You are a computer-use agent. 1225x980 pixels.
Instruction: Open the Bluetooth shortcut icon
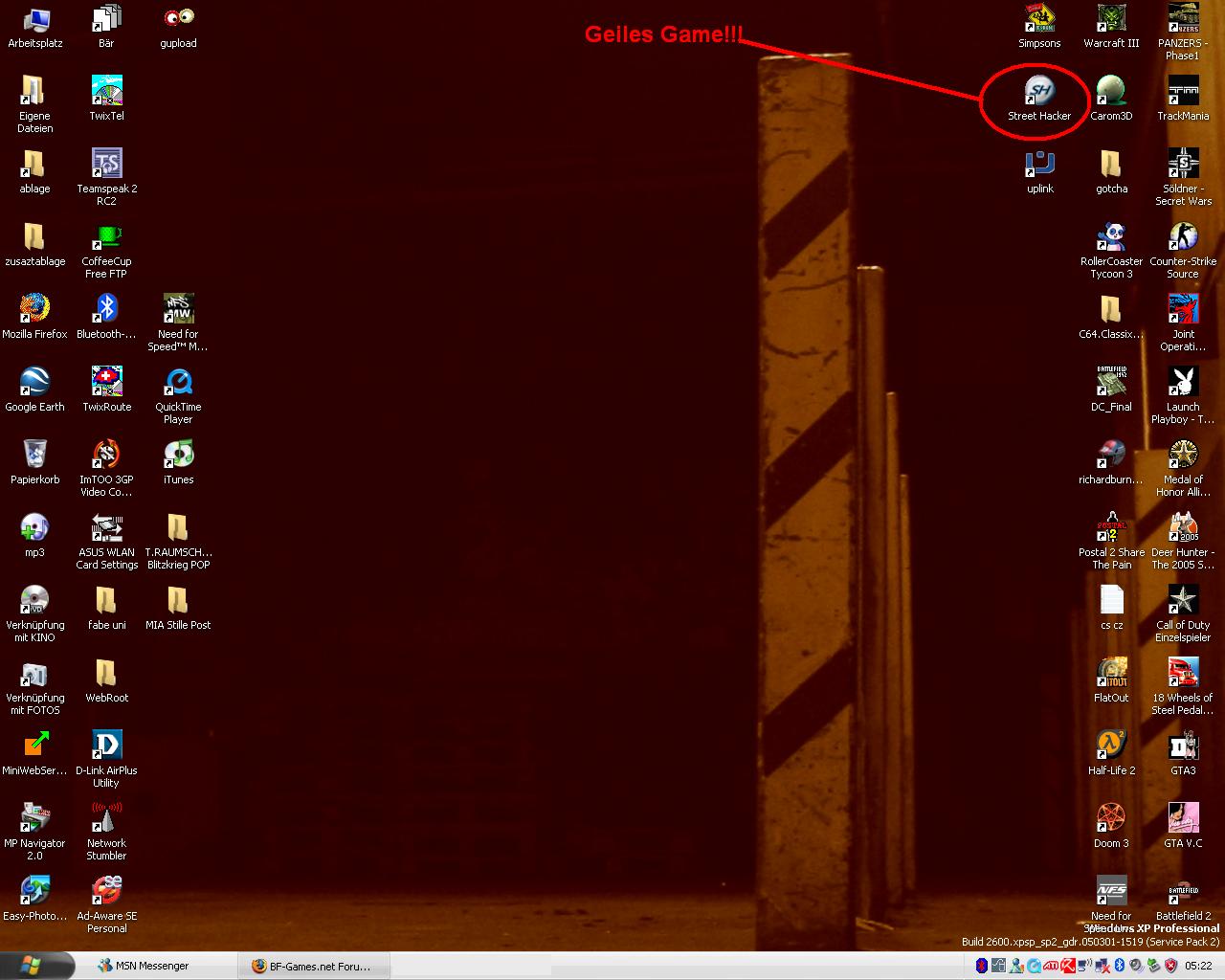(x=106, y=317)
